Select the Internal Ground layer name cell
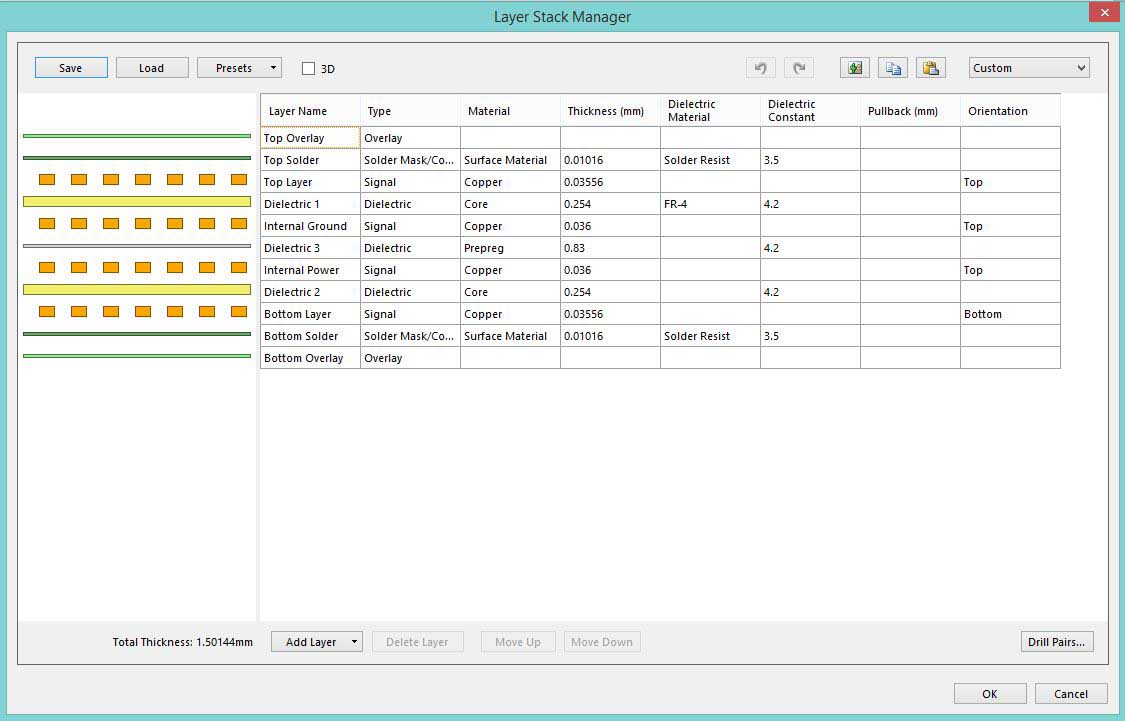 coord(310,226)
